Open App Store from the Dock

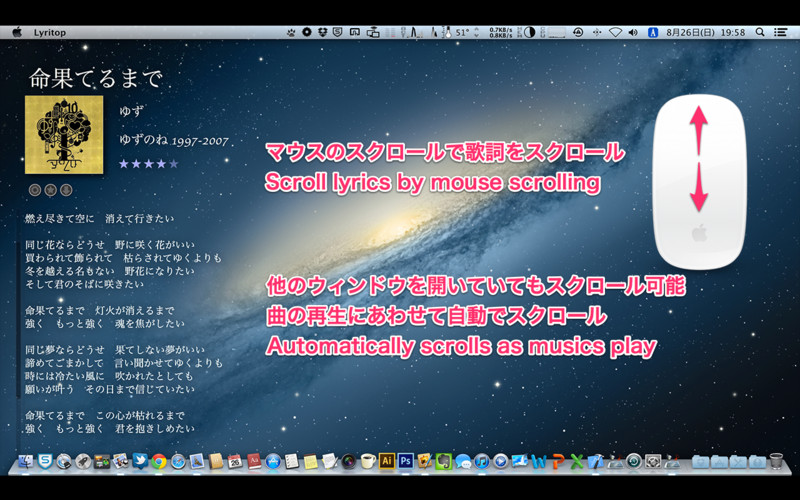tap(273, 461)
